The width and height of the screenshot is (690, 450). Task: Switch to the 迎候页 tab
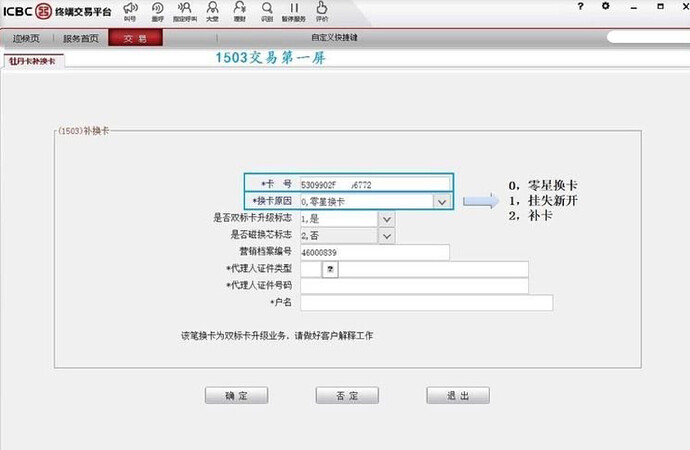click(x=26, y=38)
